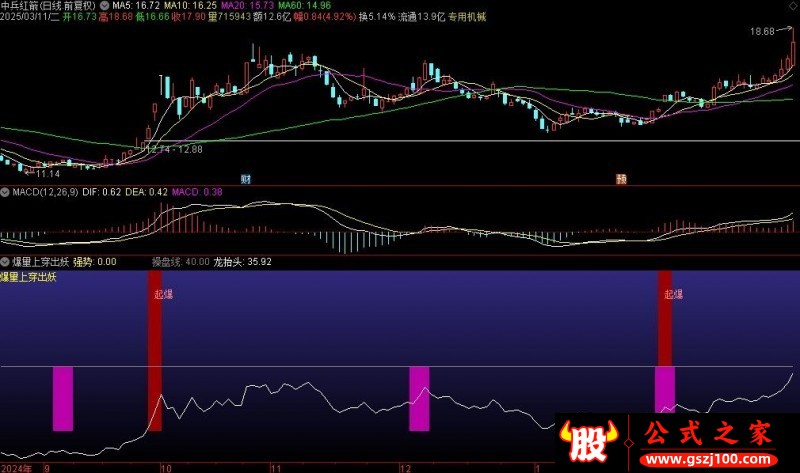Select the MA60: 14.96 label

point(305,6)
